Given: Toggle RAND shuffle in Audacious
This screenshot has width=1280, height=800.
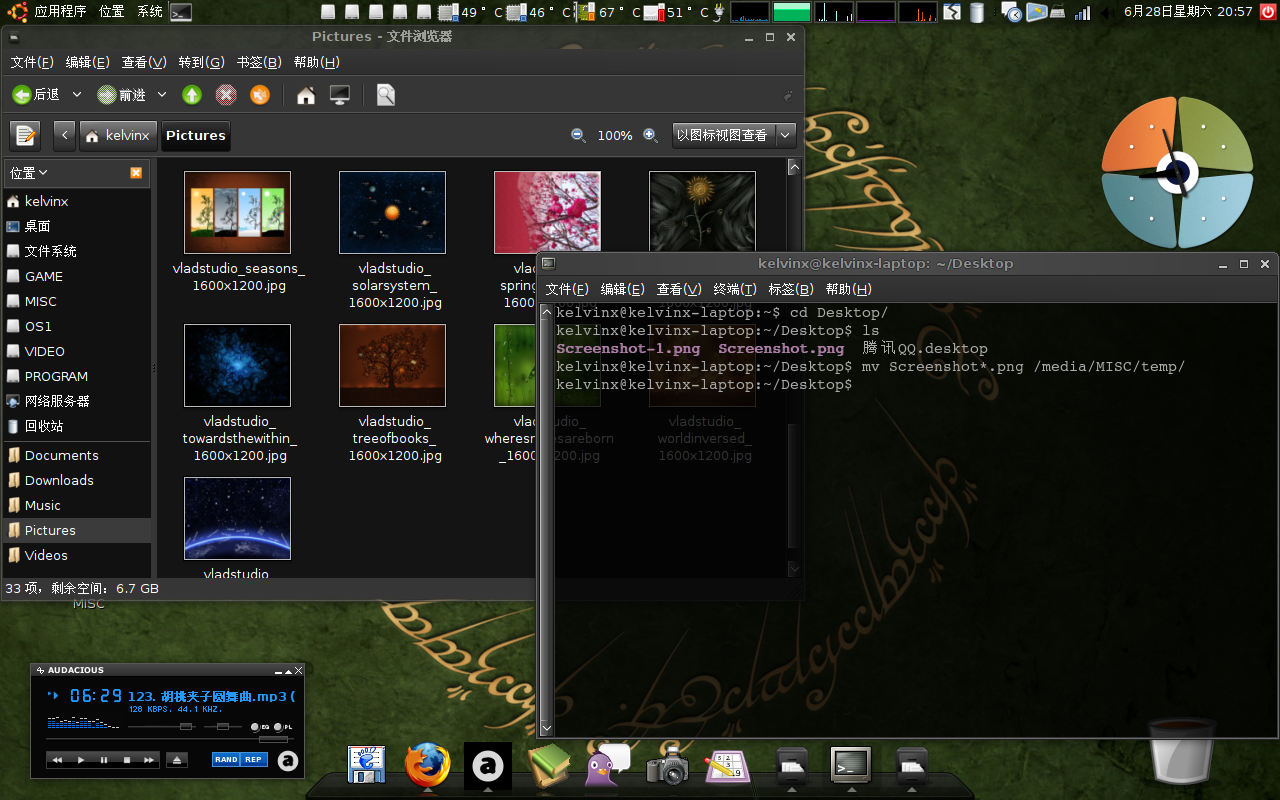Looking at the screenshot, I should (x=226, y=760).
